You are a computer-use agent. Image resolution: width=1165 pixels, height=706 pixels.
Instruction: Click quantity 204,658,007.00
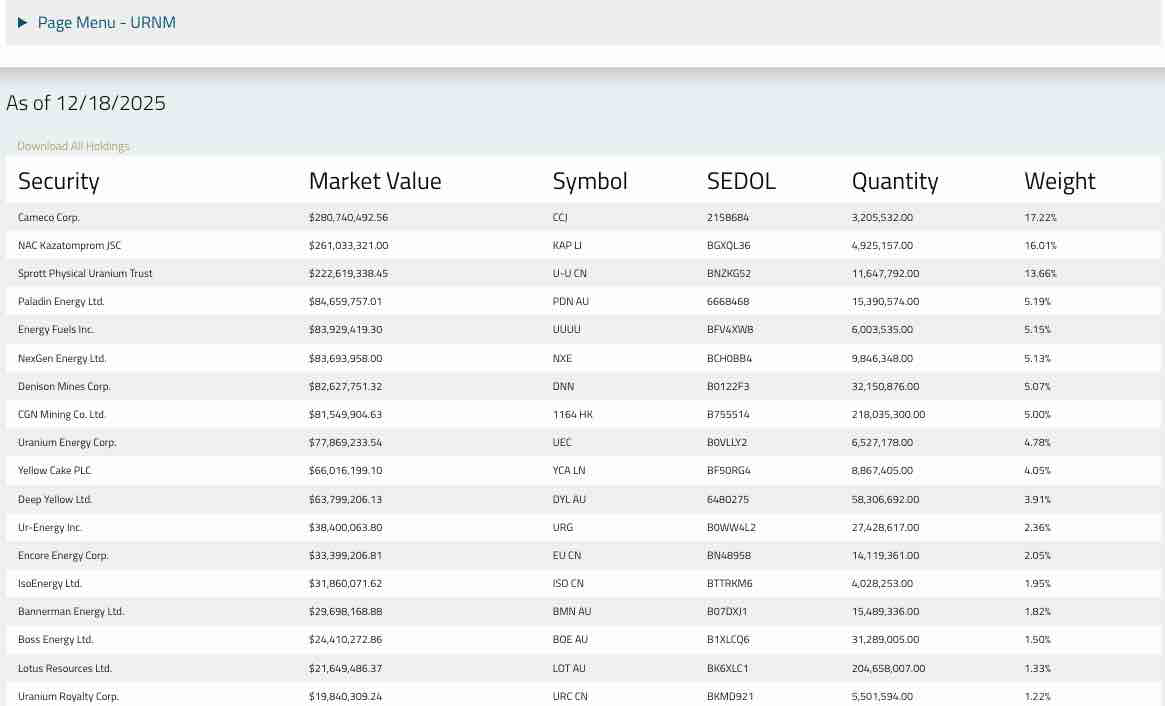tap(889, 668)
